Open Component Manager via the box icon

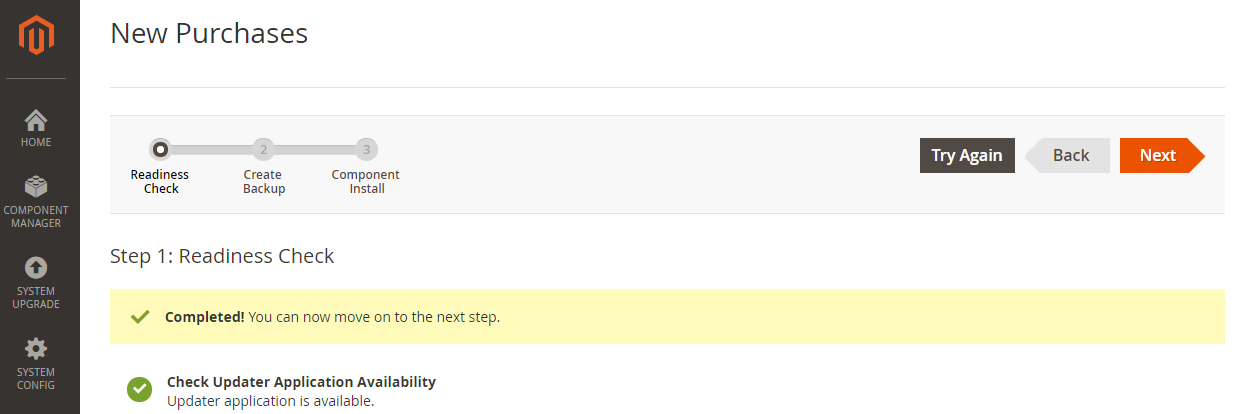36,187
